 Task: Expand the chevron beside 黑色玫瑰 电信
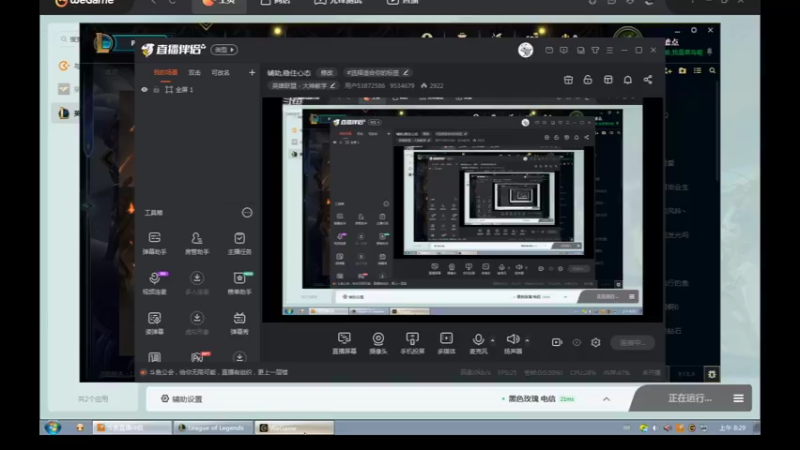(x=606, y=399)
